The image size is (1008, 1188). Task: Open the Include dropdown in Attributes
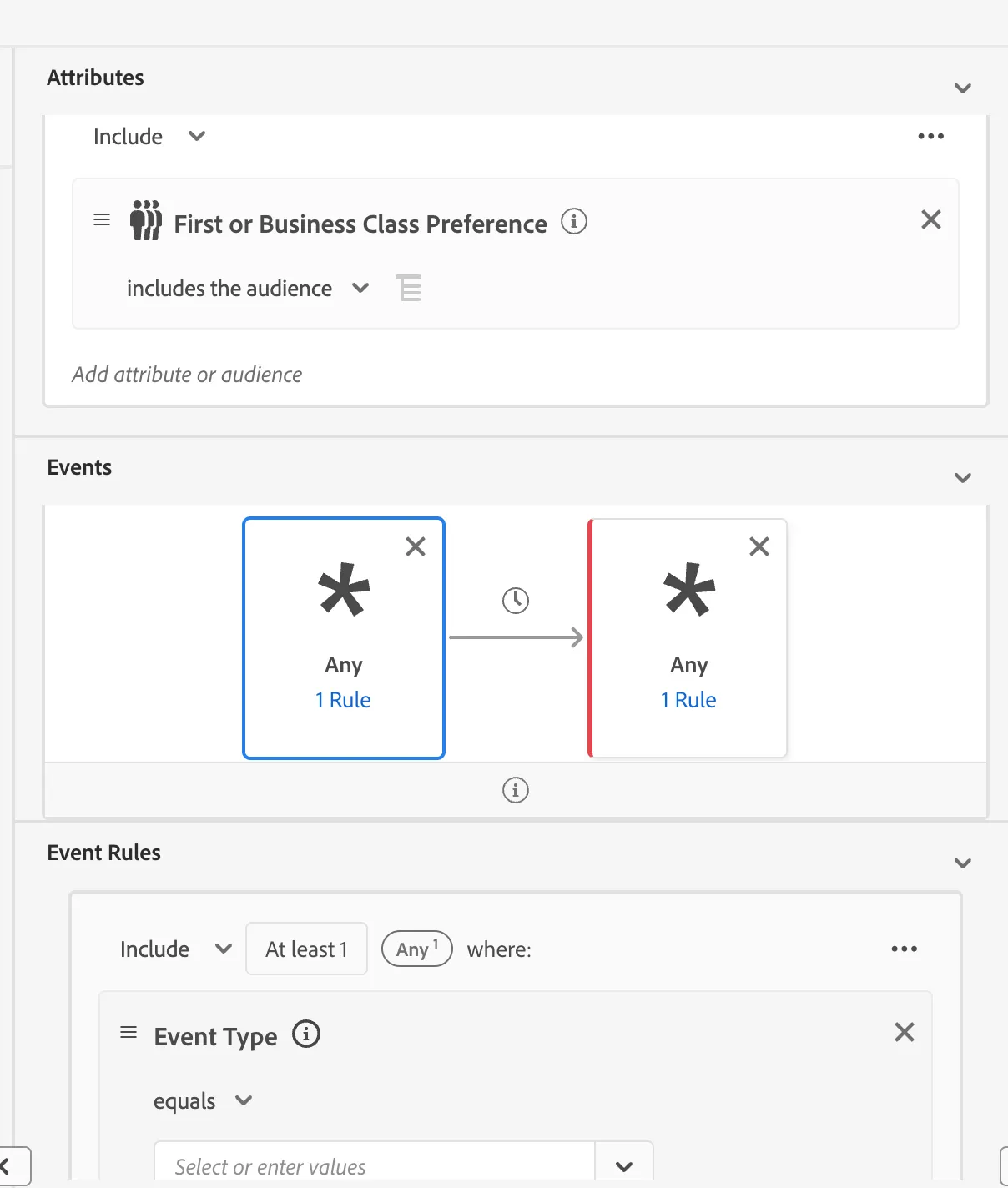pyautogui.click(x=149, y=137)
